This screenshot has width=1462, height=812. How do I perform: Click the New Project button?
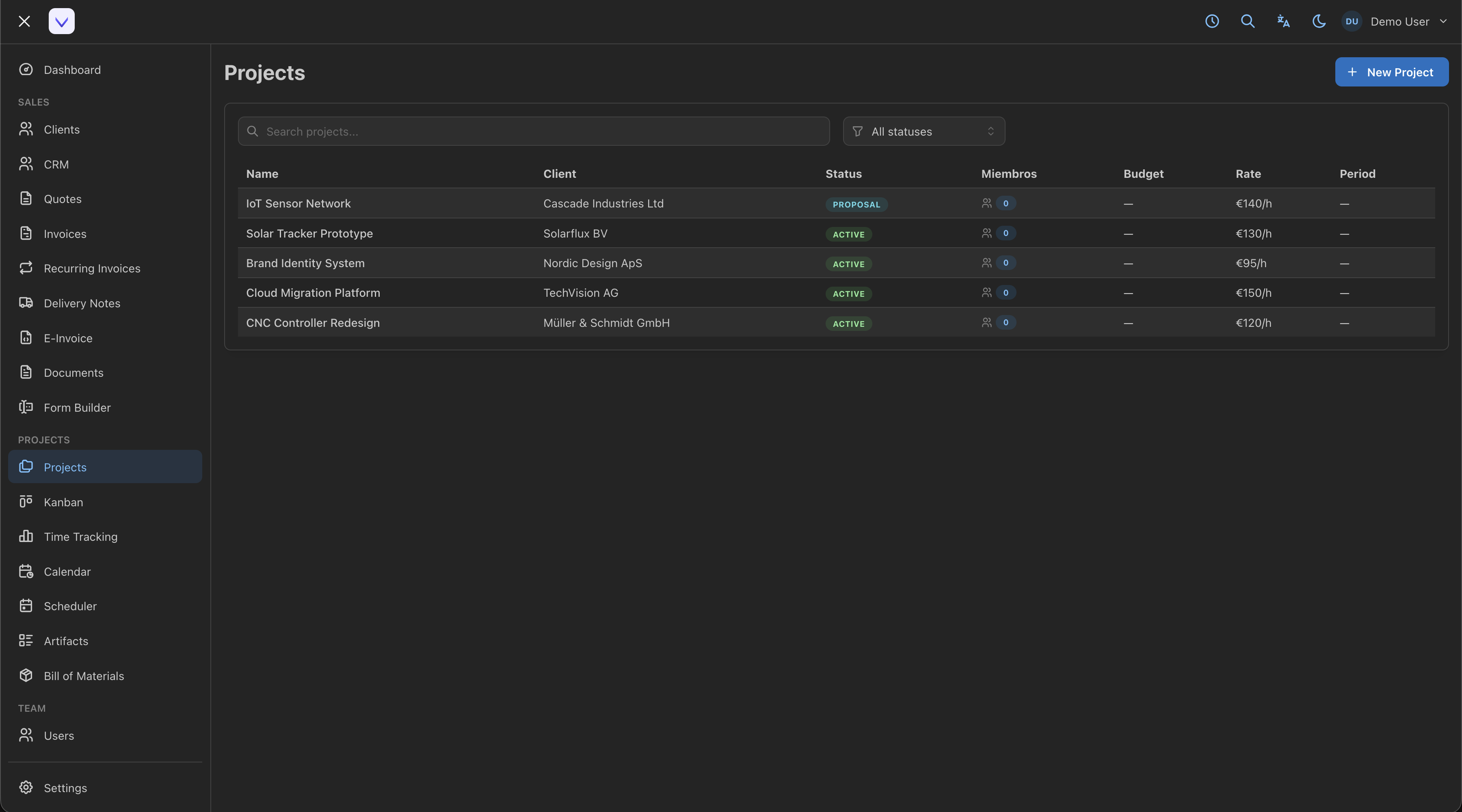[x=1391, y=72]
